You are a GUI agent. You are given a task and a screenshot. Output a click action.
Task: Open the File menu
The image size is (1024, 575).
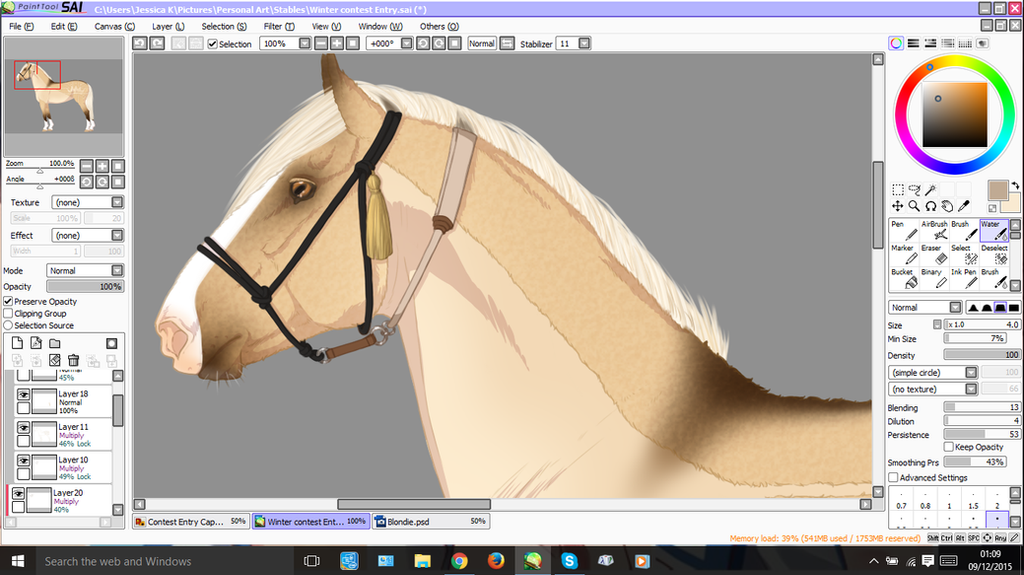click(x=22, y=26)
